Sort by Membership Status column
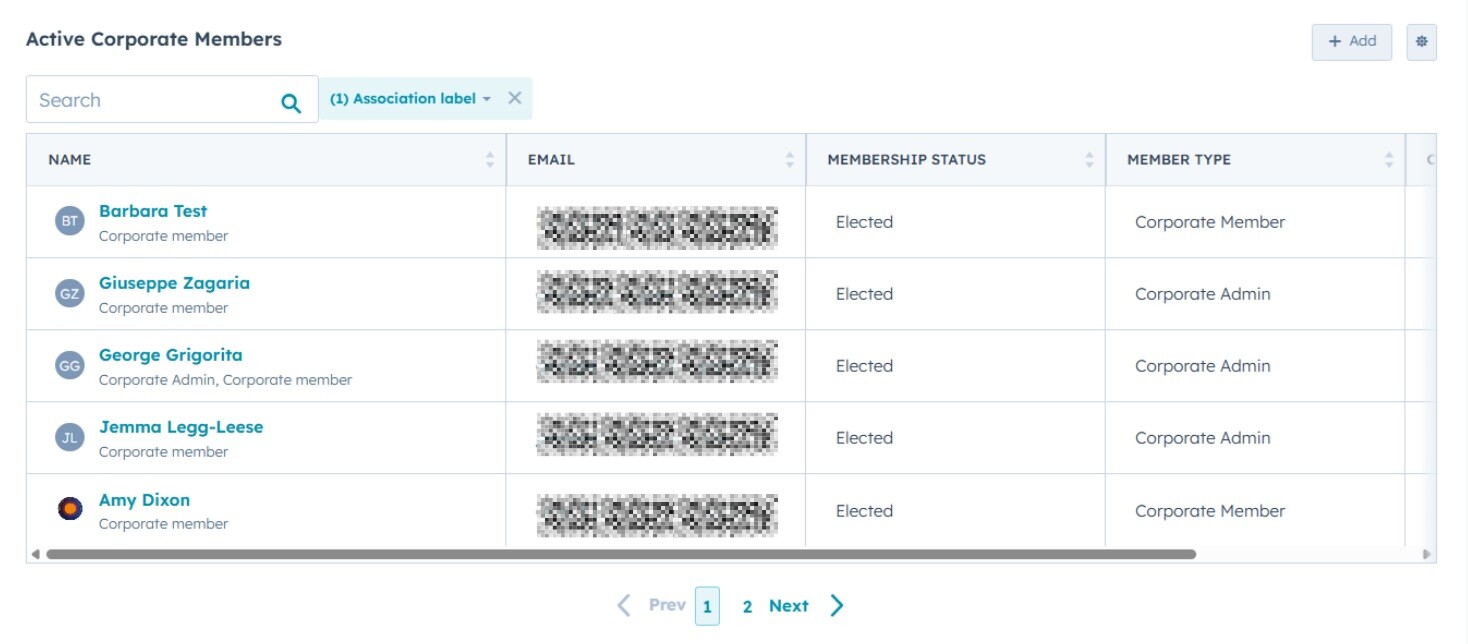Screen dimensions: 1468x644 pyautogui.click(x=1089, y=160)
